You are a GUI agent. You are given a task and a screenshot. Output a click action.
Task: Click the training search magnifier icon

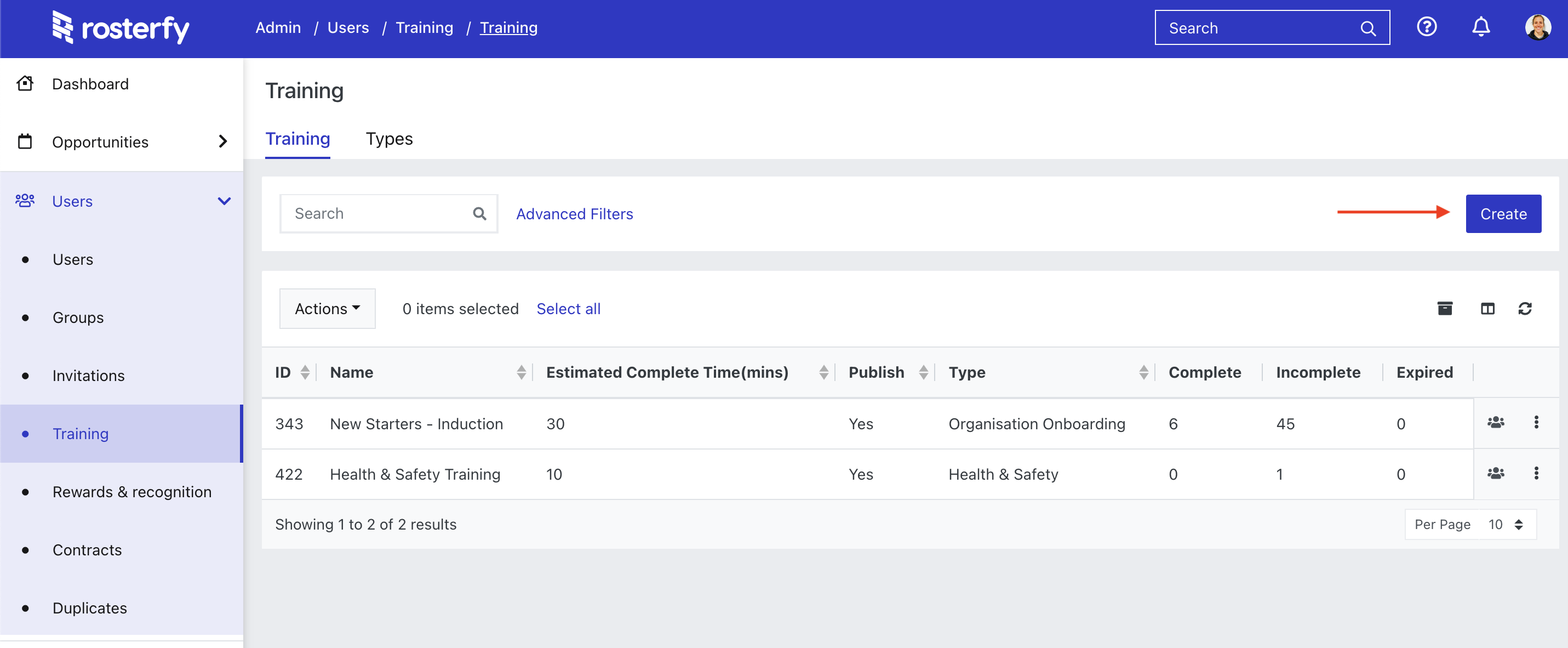(479, 214)
